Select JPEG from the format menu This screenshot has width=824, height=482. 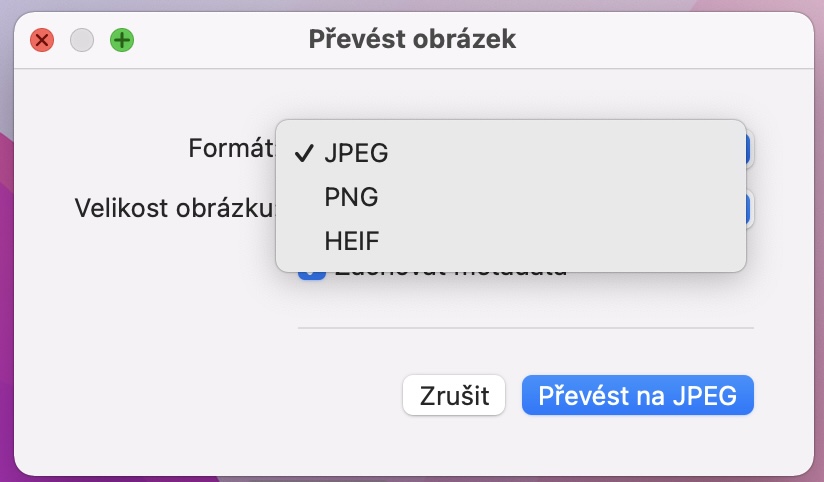(355, 153)
